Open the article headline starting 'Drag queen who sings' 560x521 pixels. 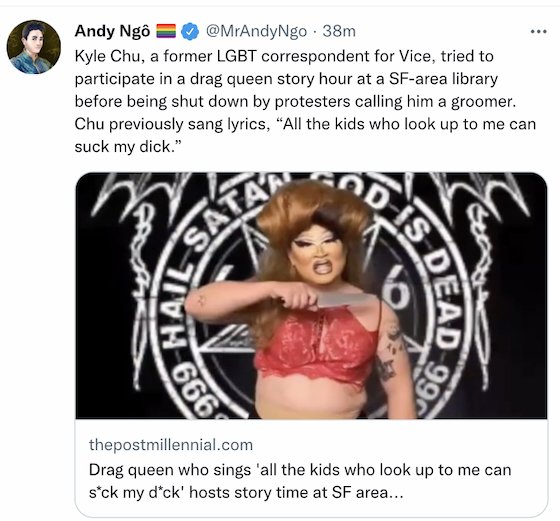(300, 481)
